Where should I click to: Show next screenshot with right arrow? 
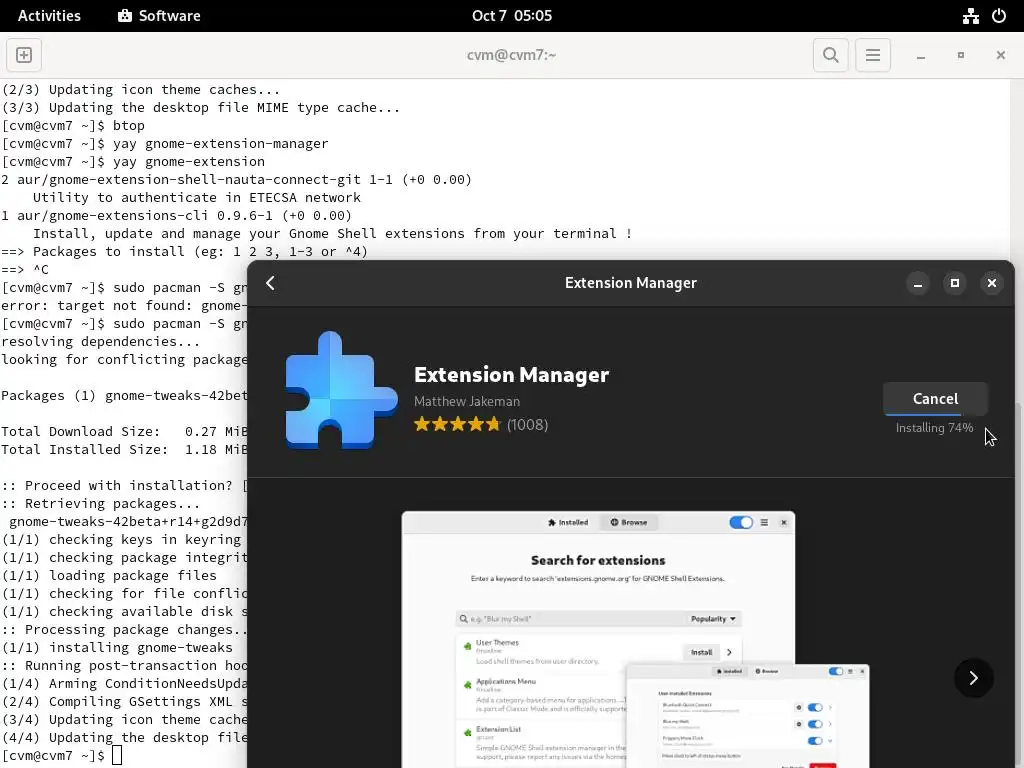[973, 678]
